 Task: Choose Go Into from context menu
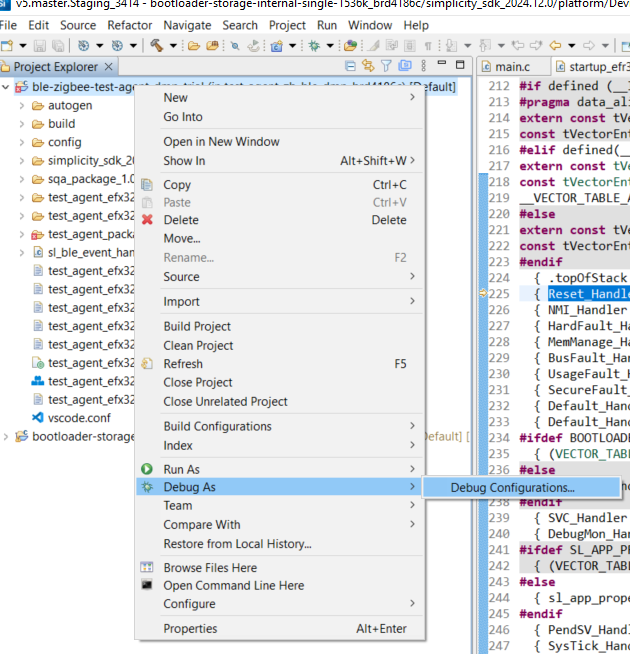[x=280, y=117]
